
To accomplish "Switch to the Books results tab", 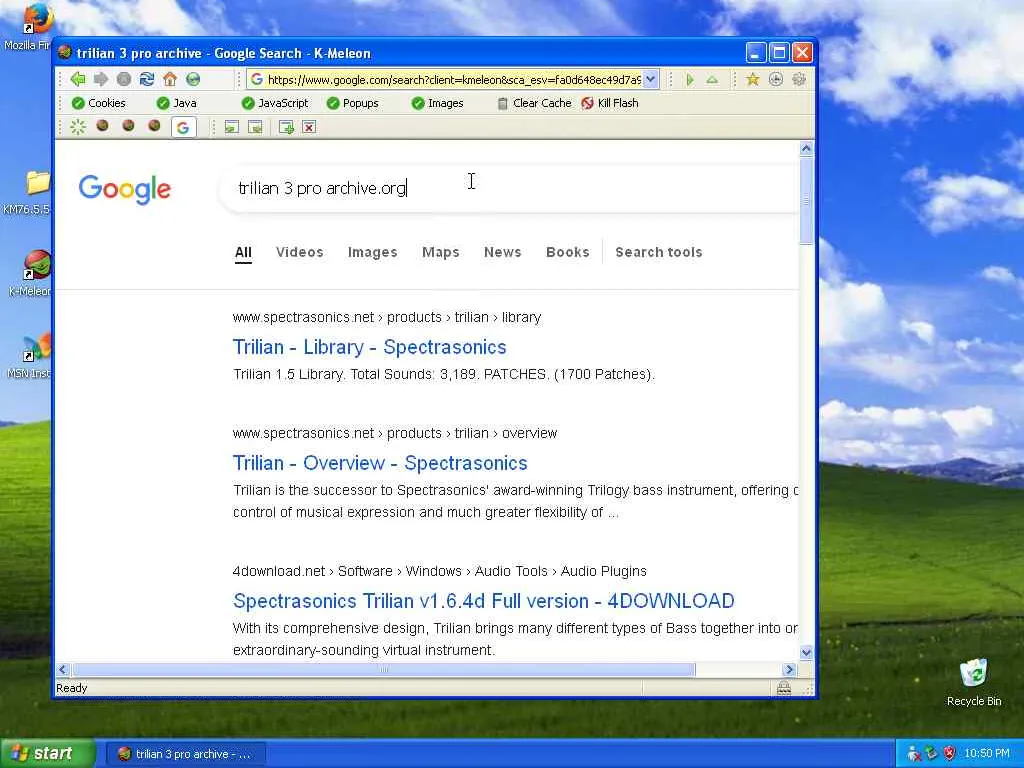I will coord(568,252).
